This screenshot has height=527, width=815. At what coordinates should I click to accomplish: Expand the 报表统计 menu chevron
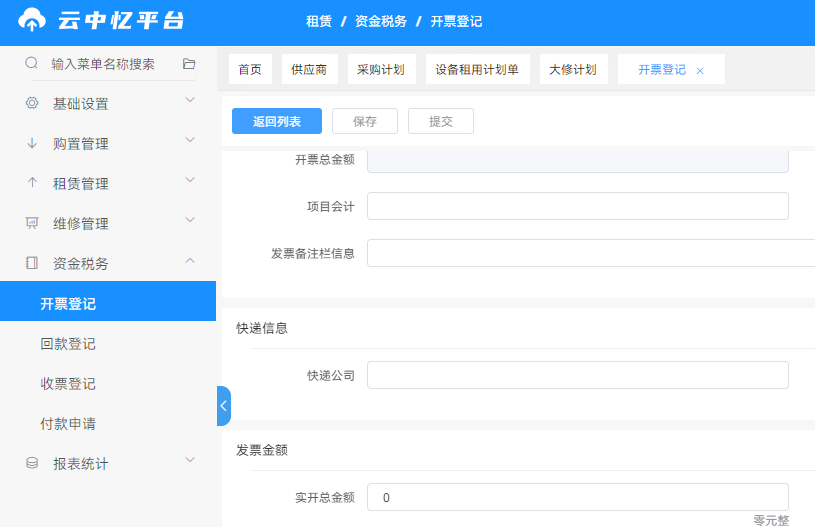tap(190, 460)
